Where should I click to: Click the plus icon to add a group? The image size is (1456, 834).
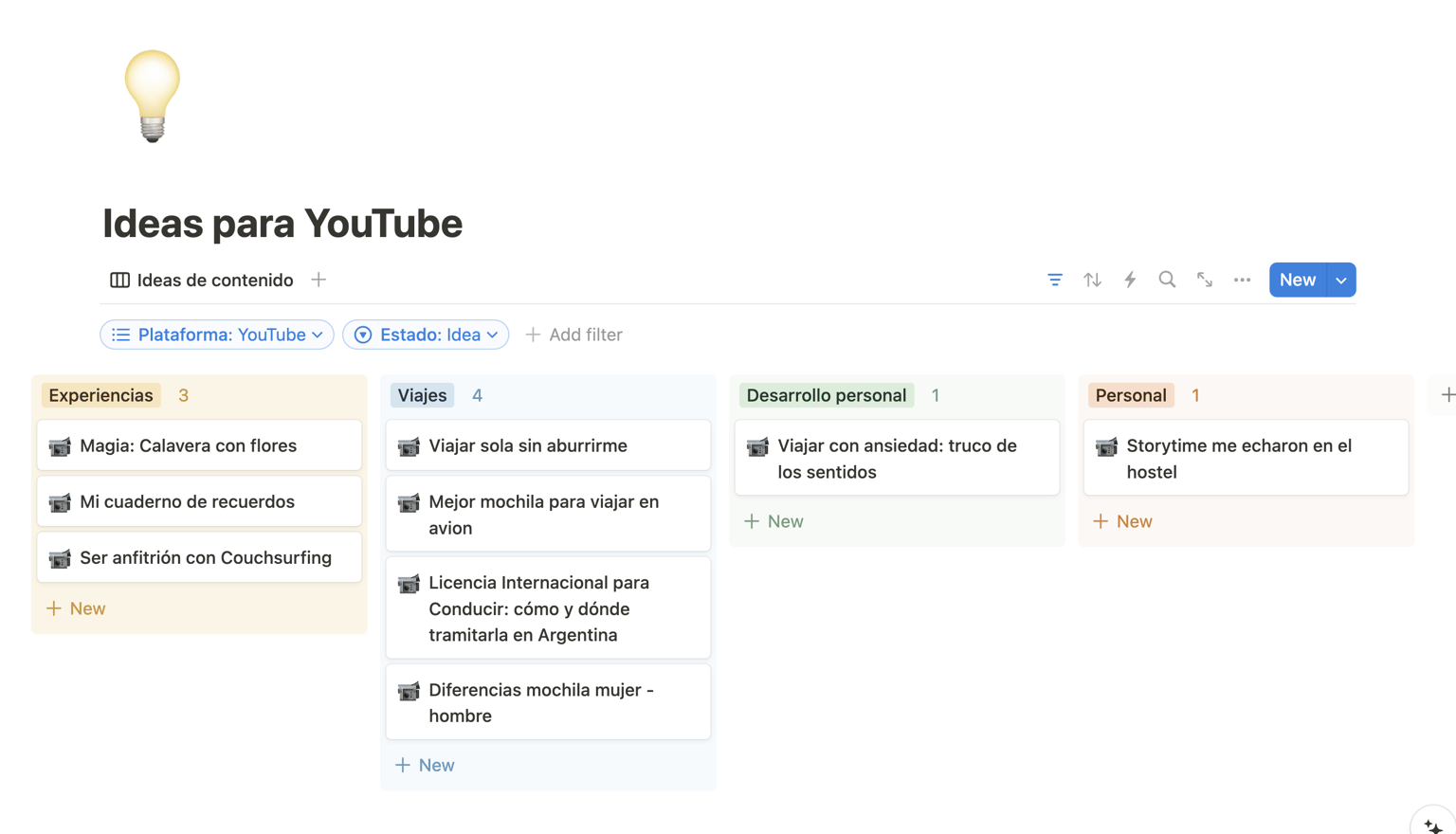pyautogui.click(x=1447, y=395)
